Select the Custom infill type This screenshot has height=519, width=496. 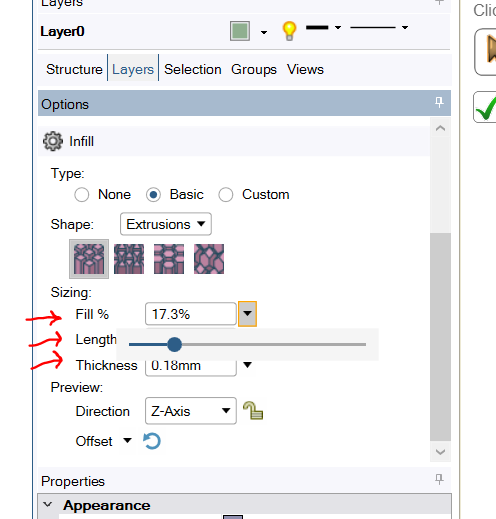226,195
